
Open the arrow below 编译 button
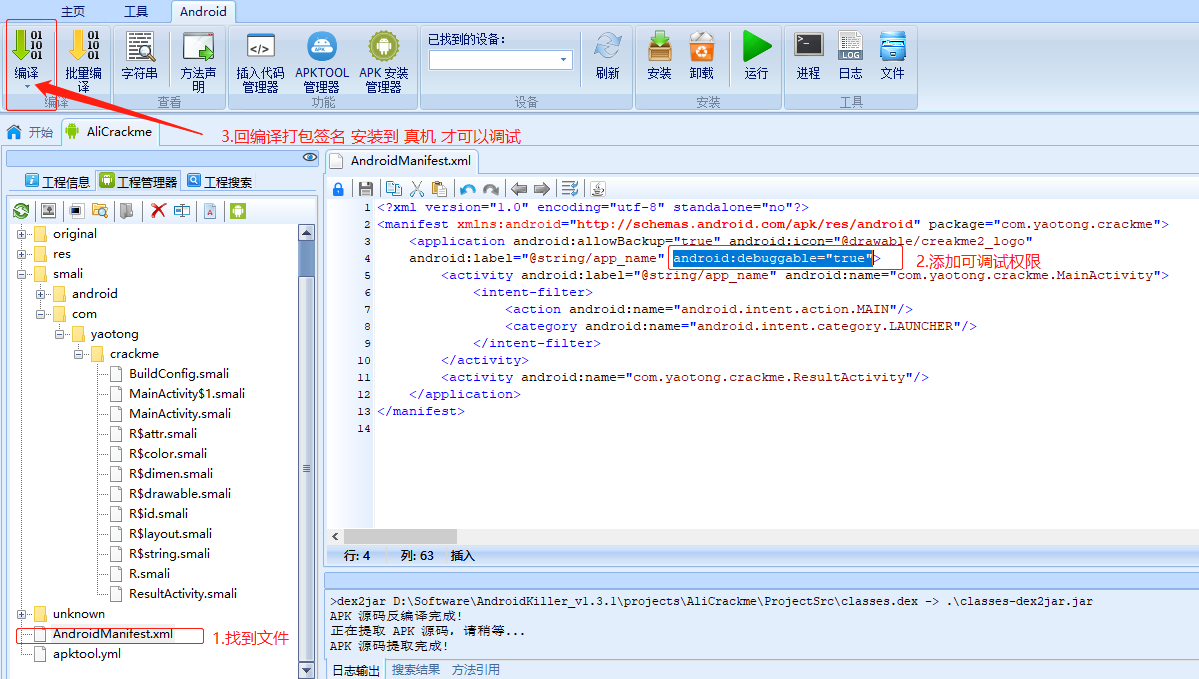pyautogui.click(x=27, y=86)
